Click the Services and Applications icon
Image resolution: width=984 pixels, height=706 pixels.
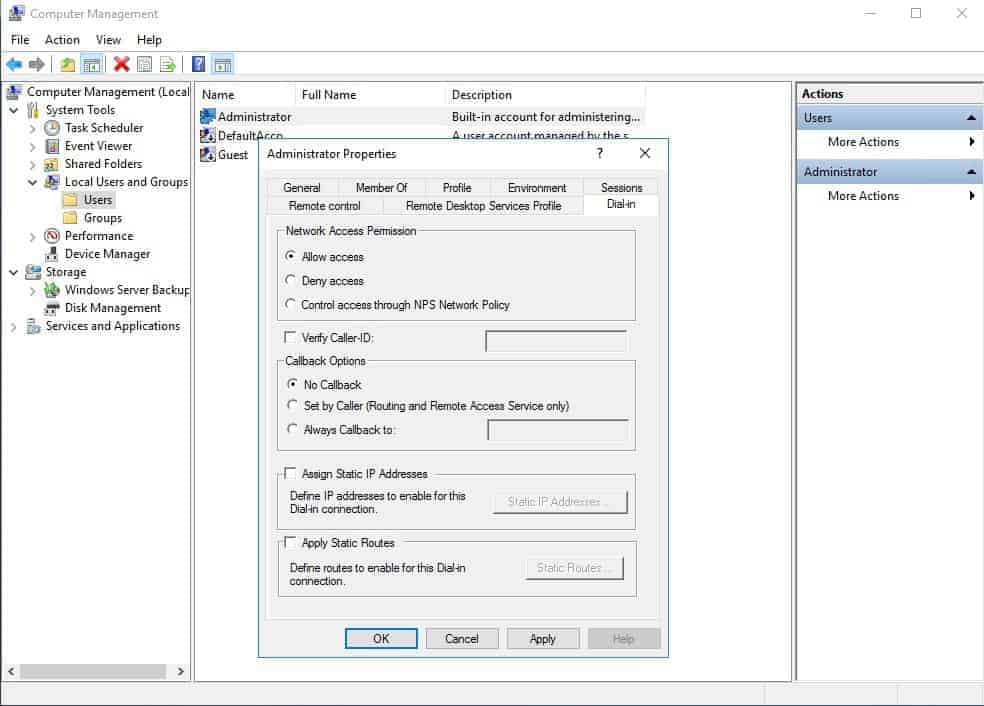(x=33, y=326)
